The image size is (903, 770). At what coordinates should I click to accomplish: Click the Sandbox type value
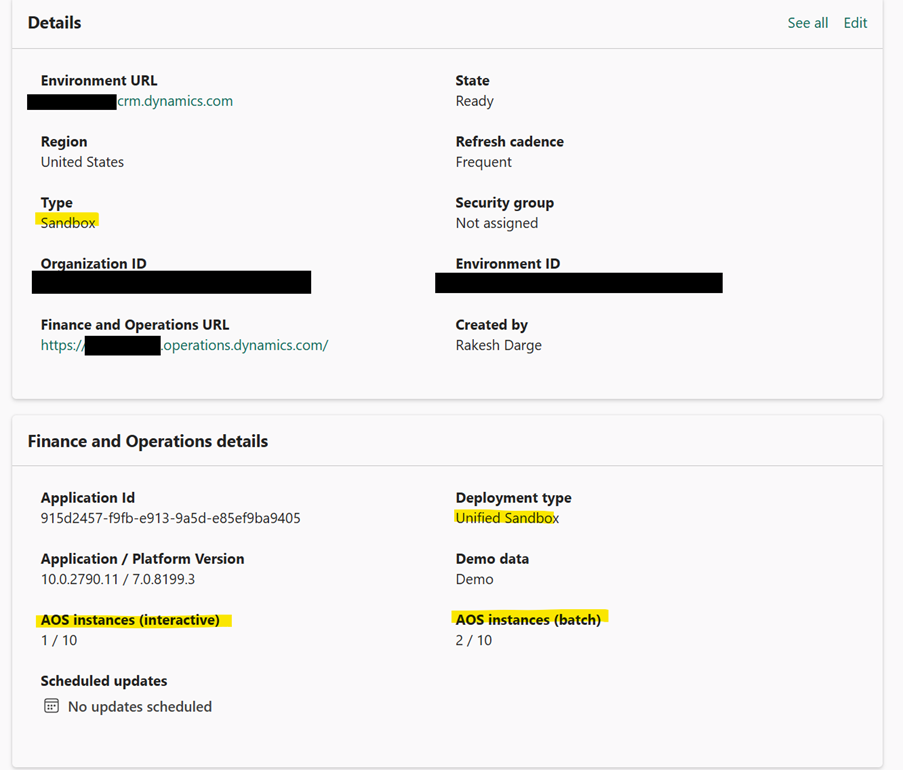(x=68, y=223)
